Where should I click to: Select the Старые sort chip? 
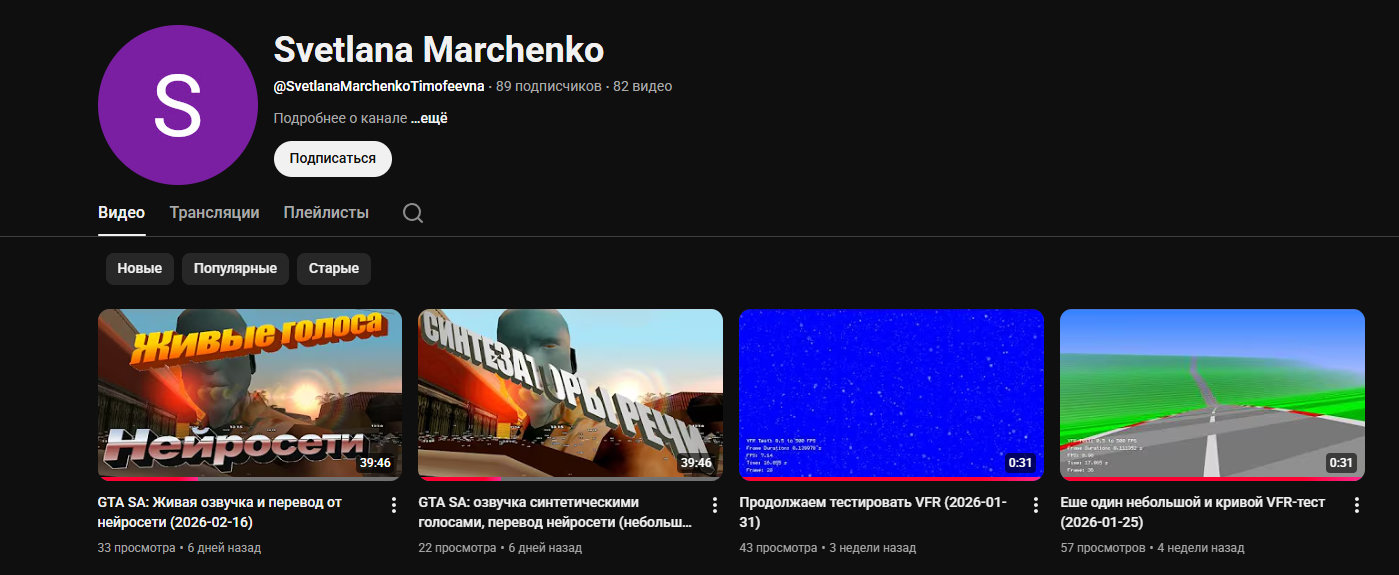(x=334, y=269)
